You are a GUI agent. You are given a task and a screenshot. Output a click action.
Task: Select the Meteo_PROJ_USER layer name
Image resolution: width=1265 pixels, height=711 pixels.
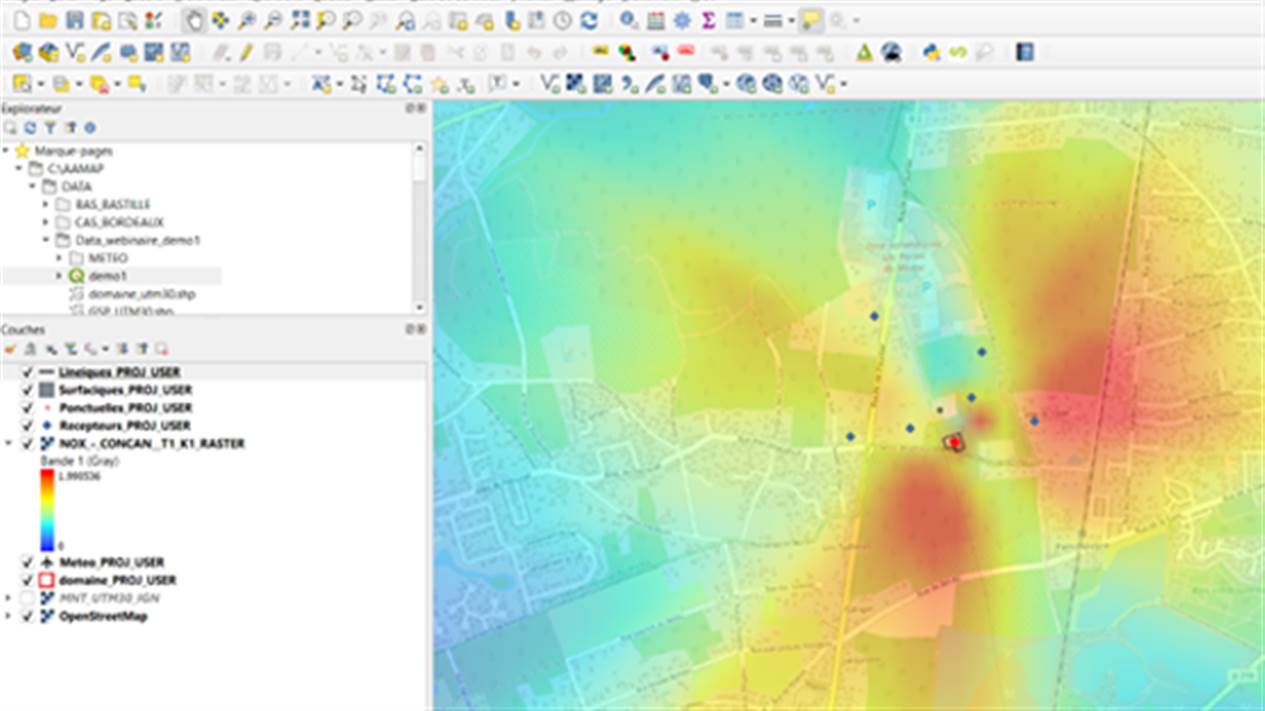[111, 562]
